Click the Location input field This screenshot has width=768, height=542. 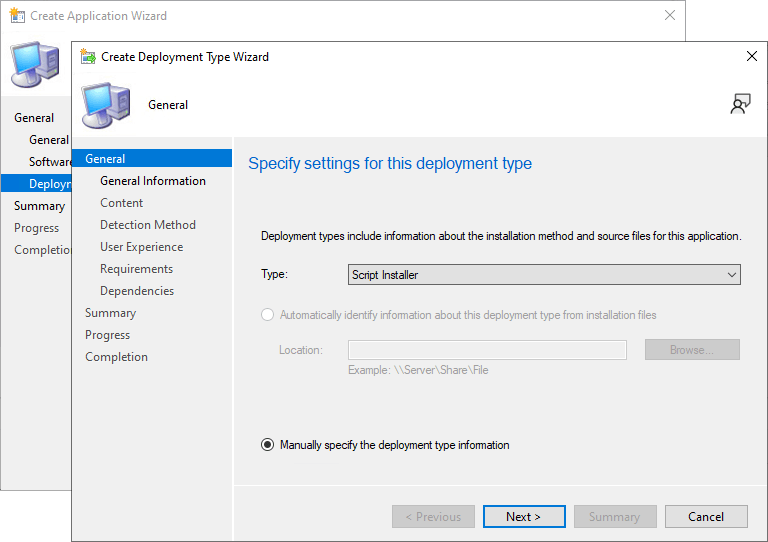487,350
